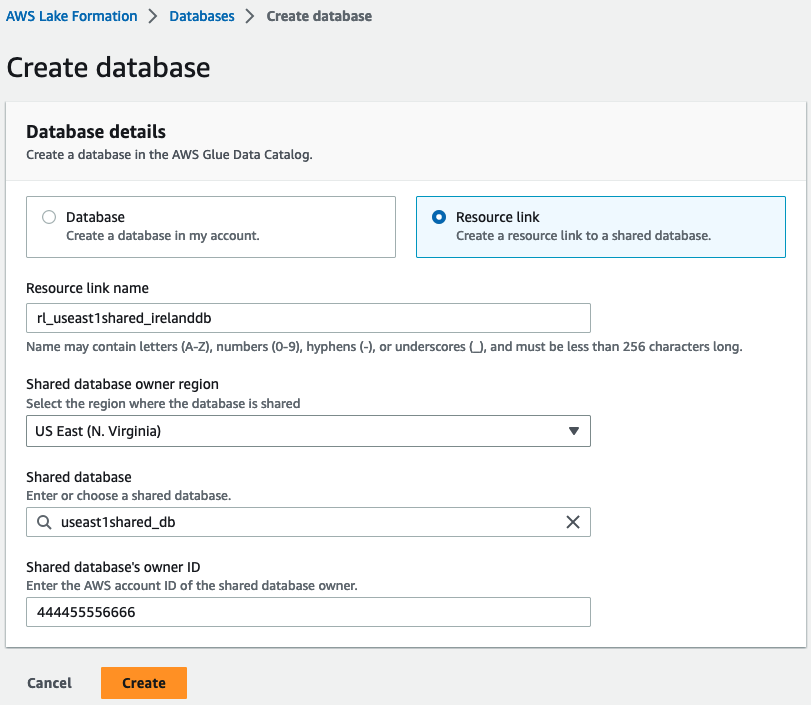This screenshot has height=705, width=811.
Task: Click 'Database details' heading text
Action: click(96, 131)
